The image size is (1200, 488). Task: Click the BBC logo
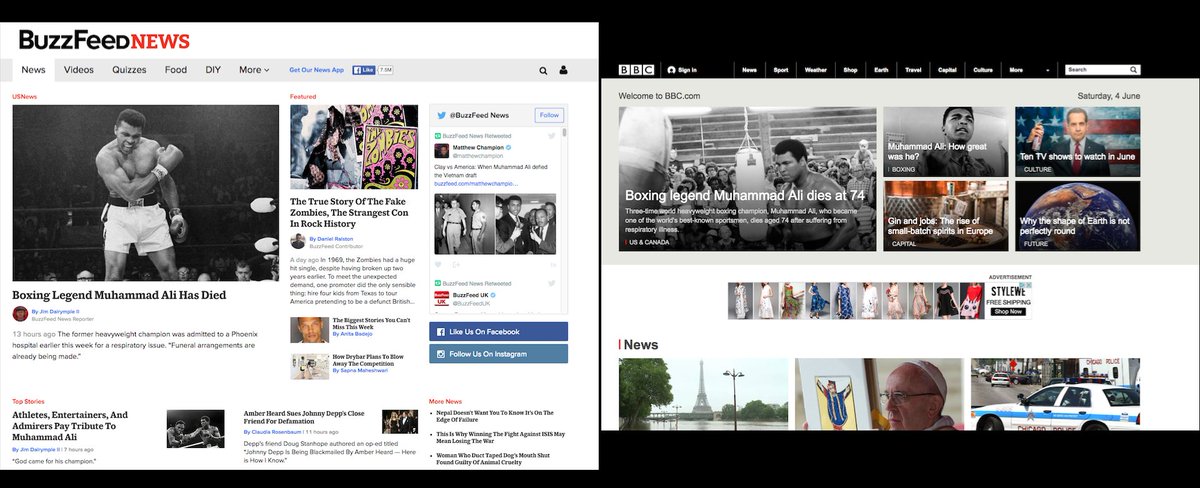[x=634, y=70]
